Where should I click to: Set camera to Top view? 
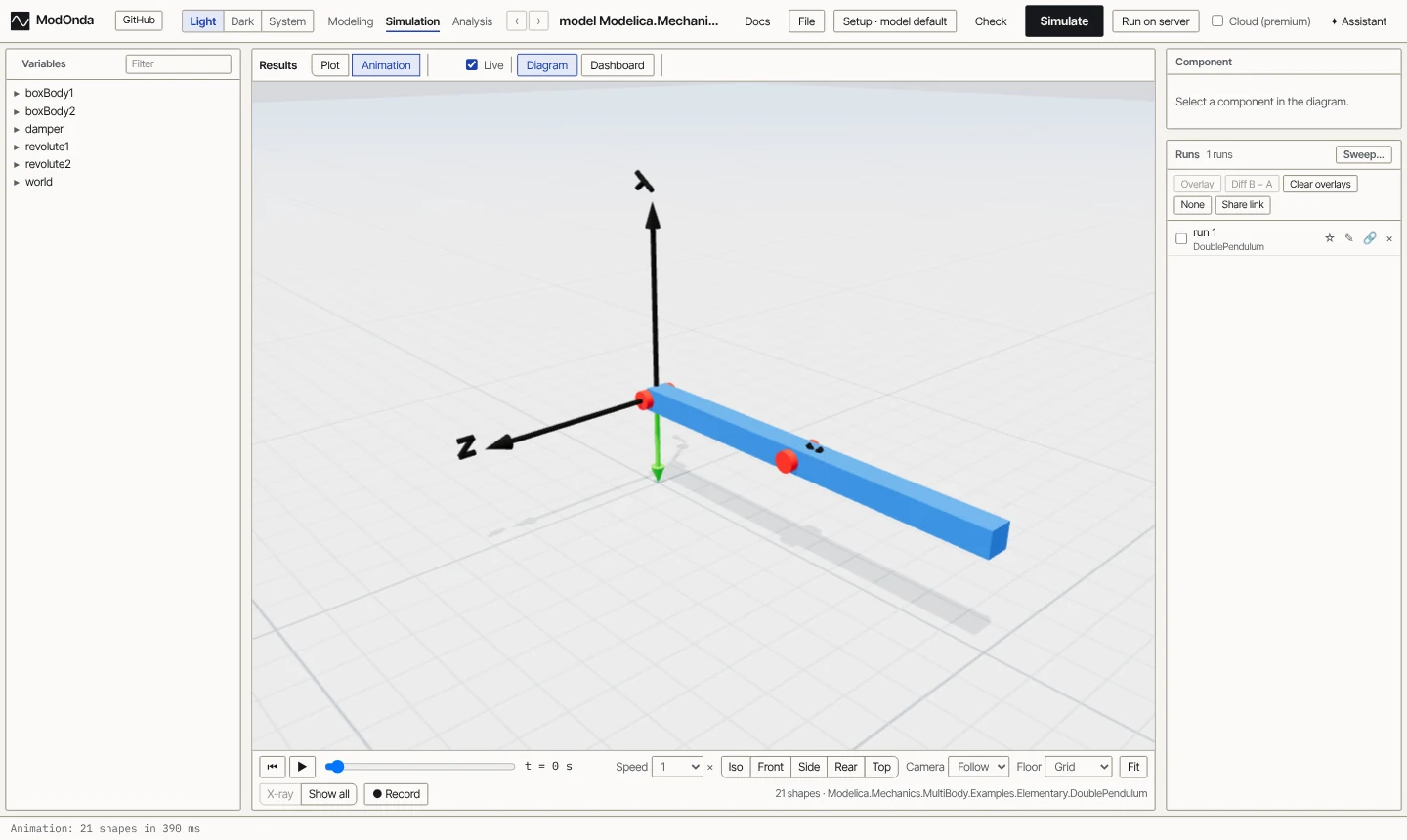(881, 767)
